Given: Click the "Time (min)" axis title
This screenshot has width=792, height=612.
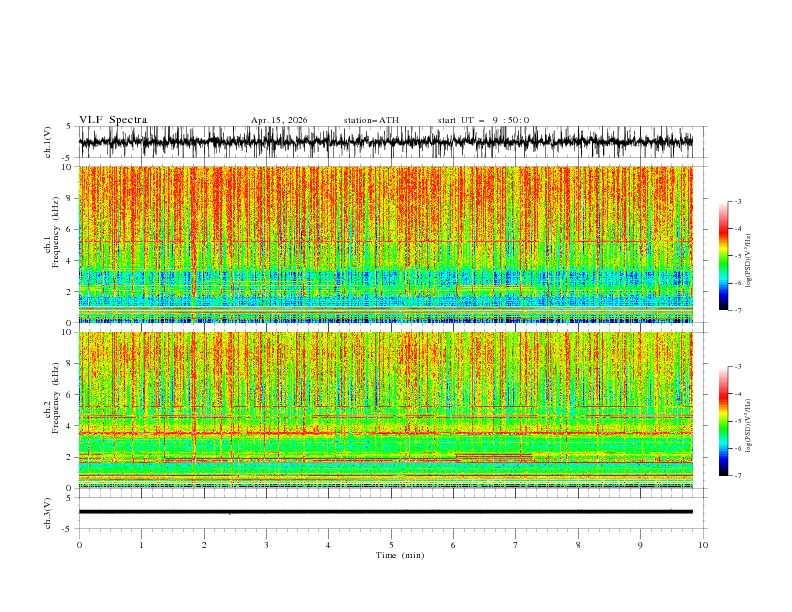Looking at the screenshot, I should pyautogui.click(x=400, y=555).
